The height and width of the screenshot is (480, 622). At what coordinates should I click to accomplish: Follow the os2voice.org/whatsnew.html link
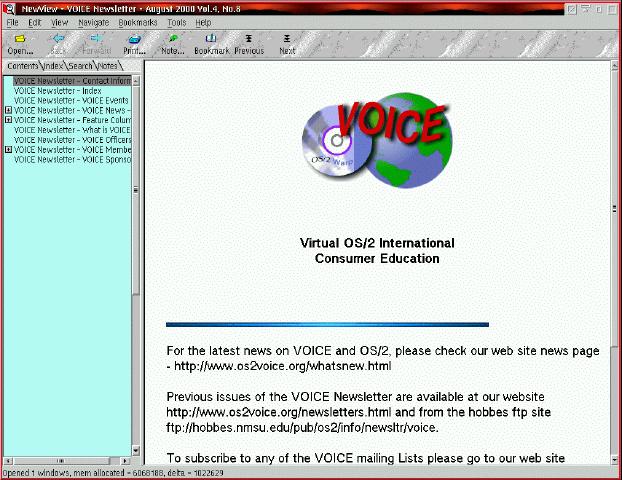click(x=282, y=366)
